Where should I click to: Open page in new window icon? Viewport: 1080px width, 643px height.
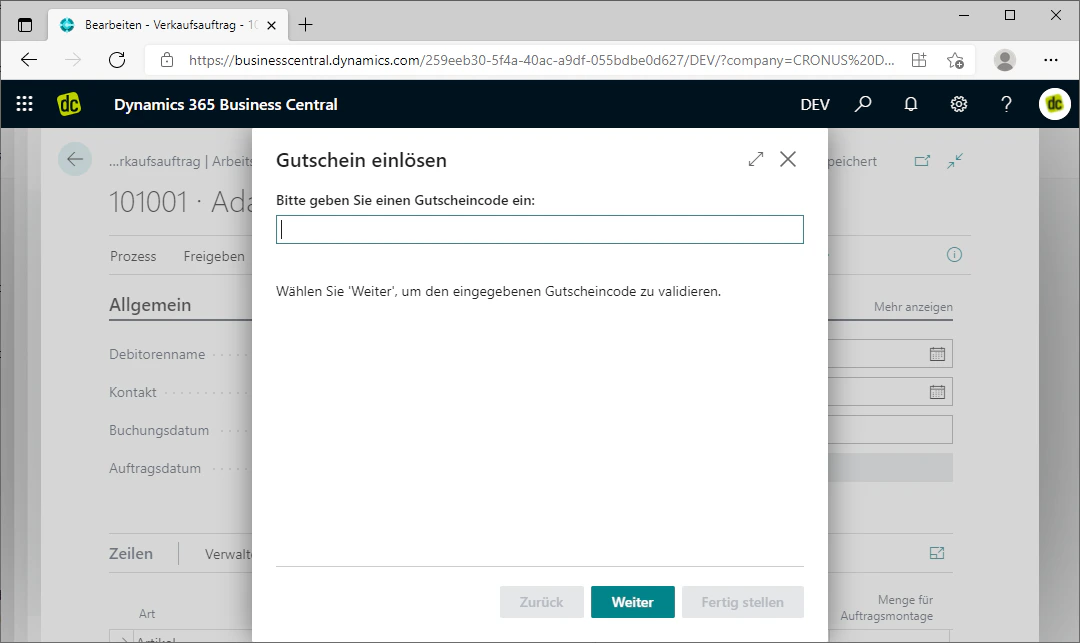point(922,160)
